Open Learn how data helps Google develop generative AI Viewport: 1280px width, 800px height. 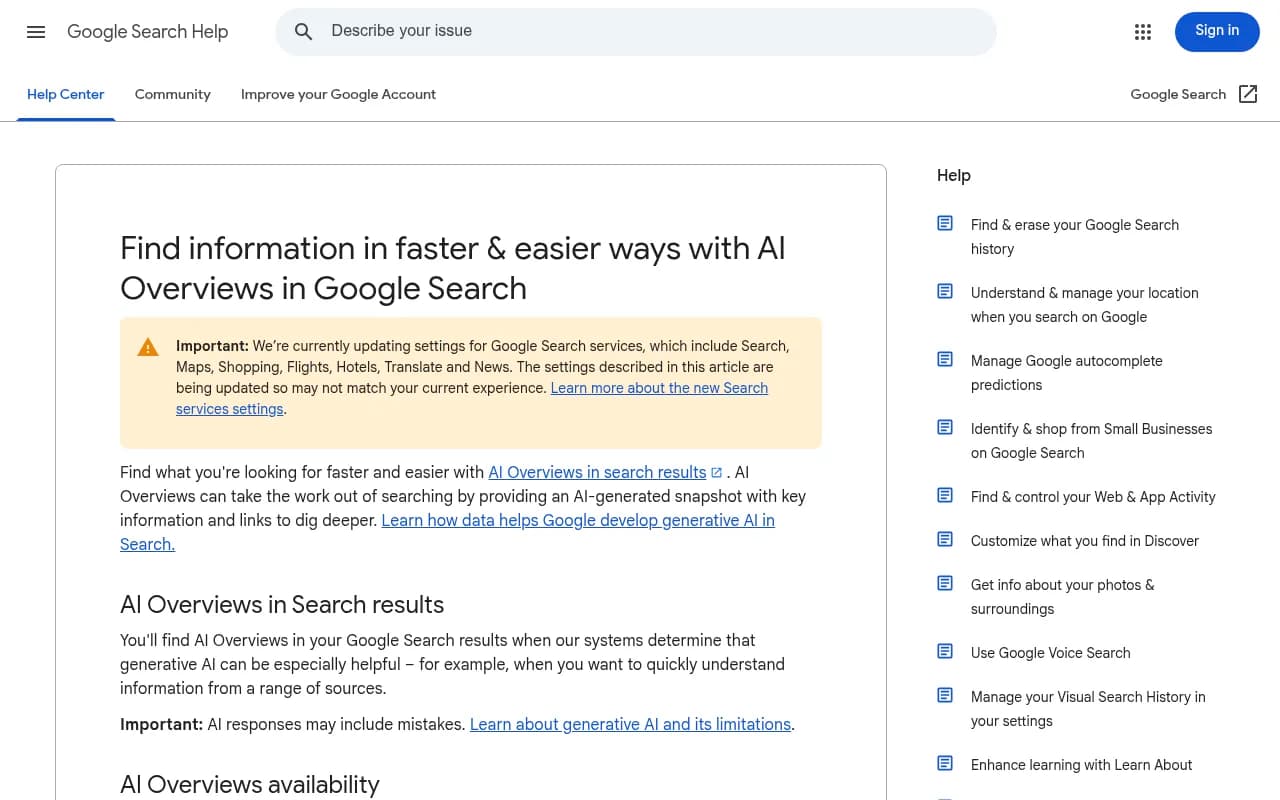click(448, 532)
